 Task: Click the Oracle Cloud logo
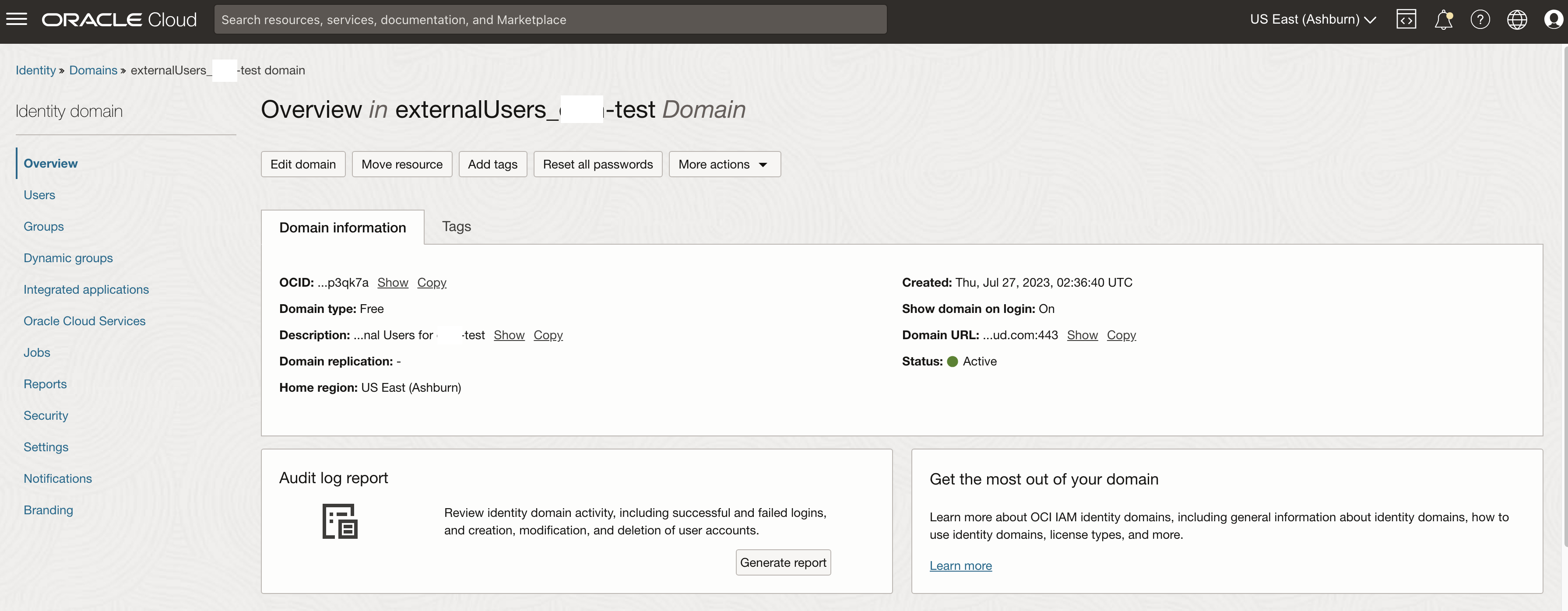click(120, 19)
